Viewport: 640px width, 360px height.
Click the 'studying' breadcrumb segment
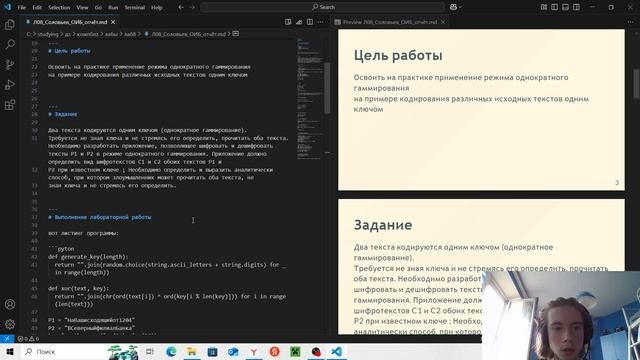coord(48,34)
